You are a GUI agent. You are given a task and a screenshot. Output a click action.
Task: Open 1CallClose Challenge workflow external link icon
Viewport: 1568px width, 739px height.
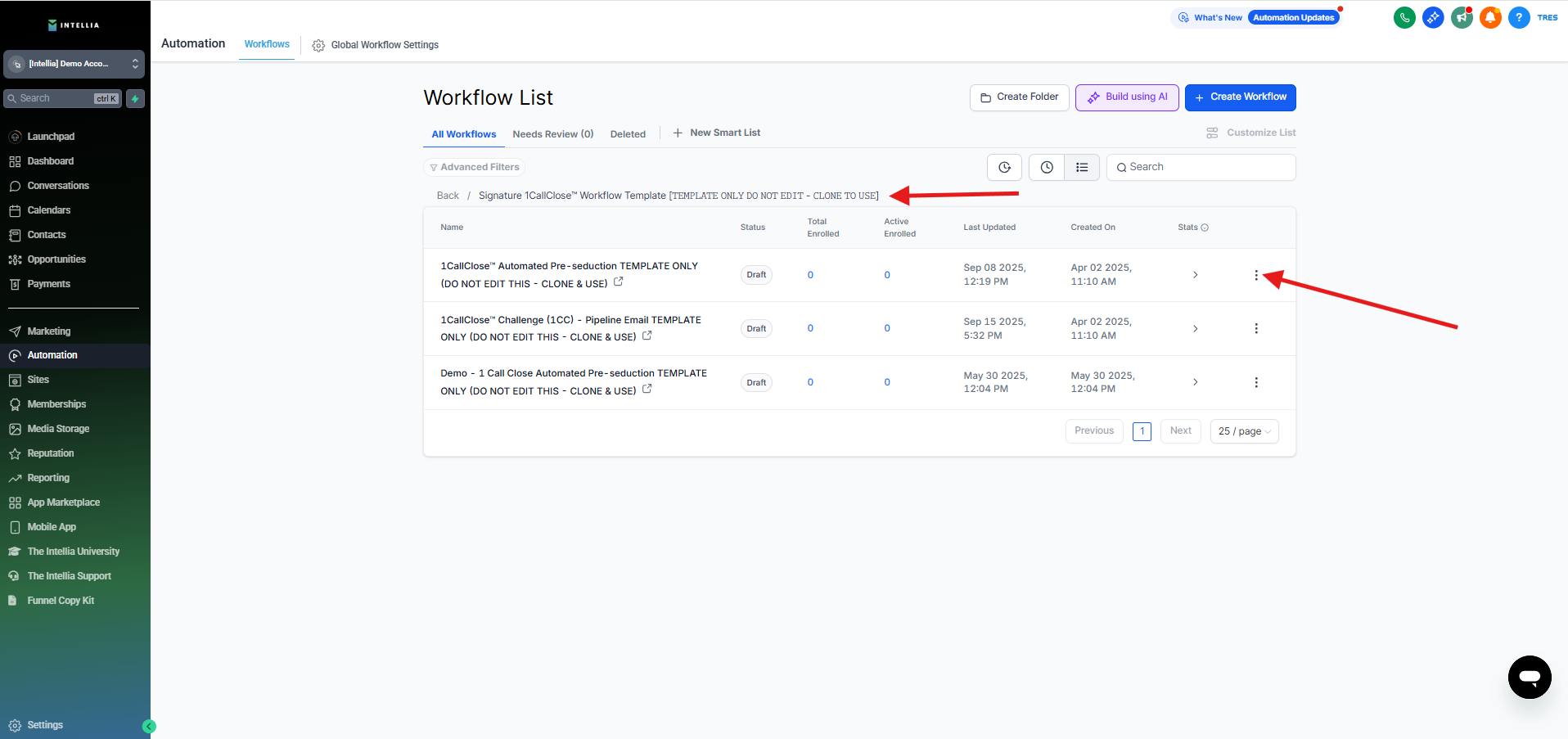[647, 336]
